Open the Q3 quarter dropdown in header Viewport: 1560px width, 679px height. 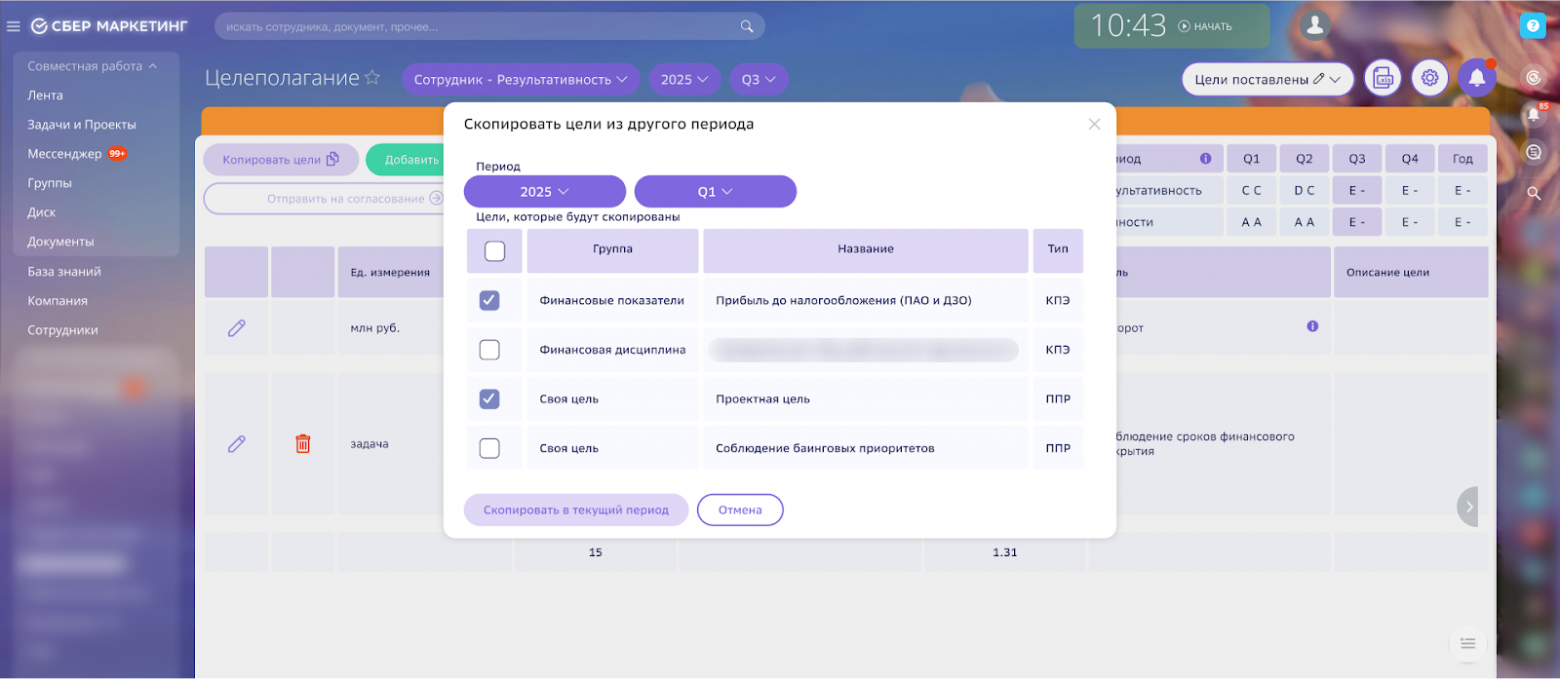point(759,79)
